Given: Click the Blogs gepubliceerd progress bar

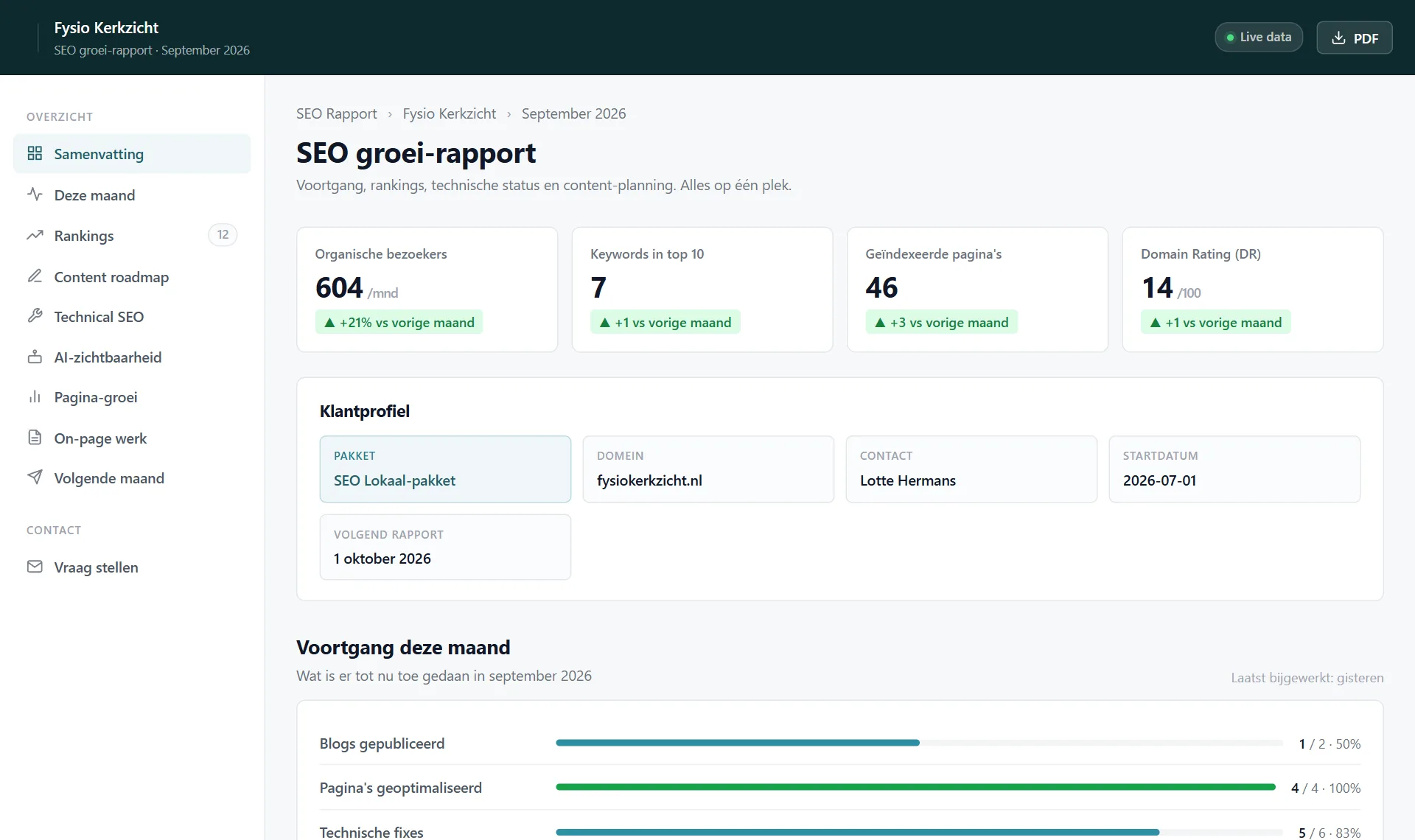Looking at the screenshot, I should [919, 743].
